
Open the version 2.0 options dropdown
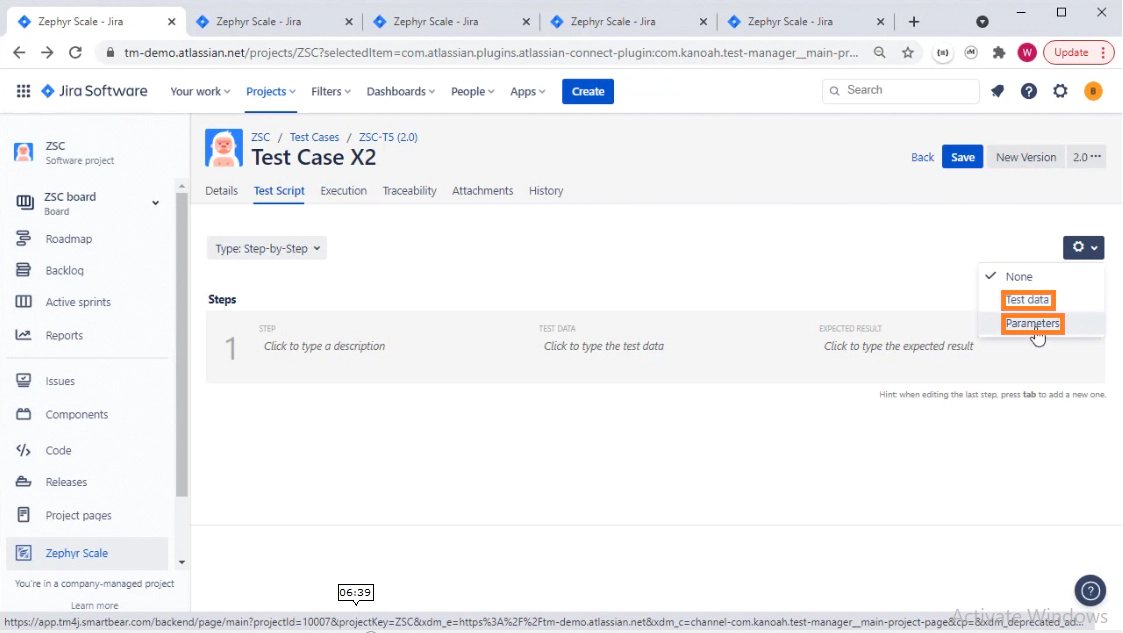tap(1086, 157)
